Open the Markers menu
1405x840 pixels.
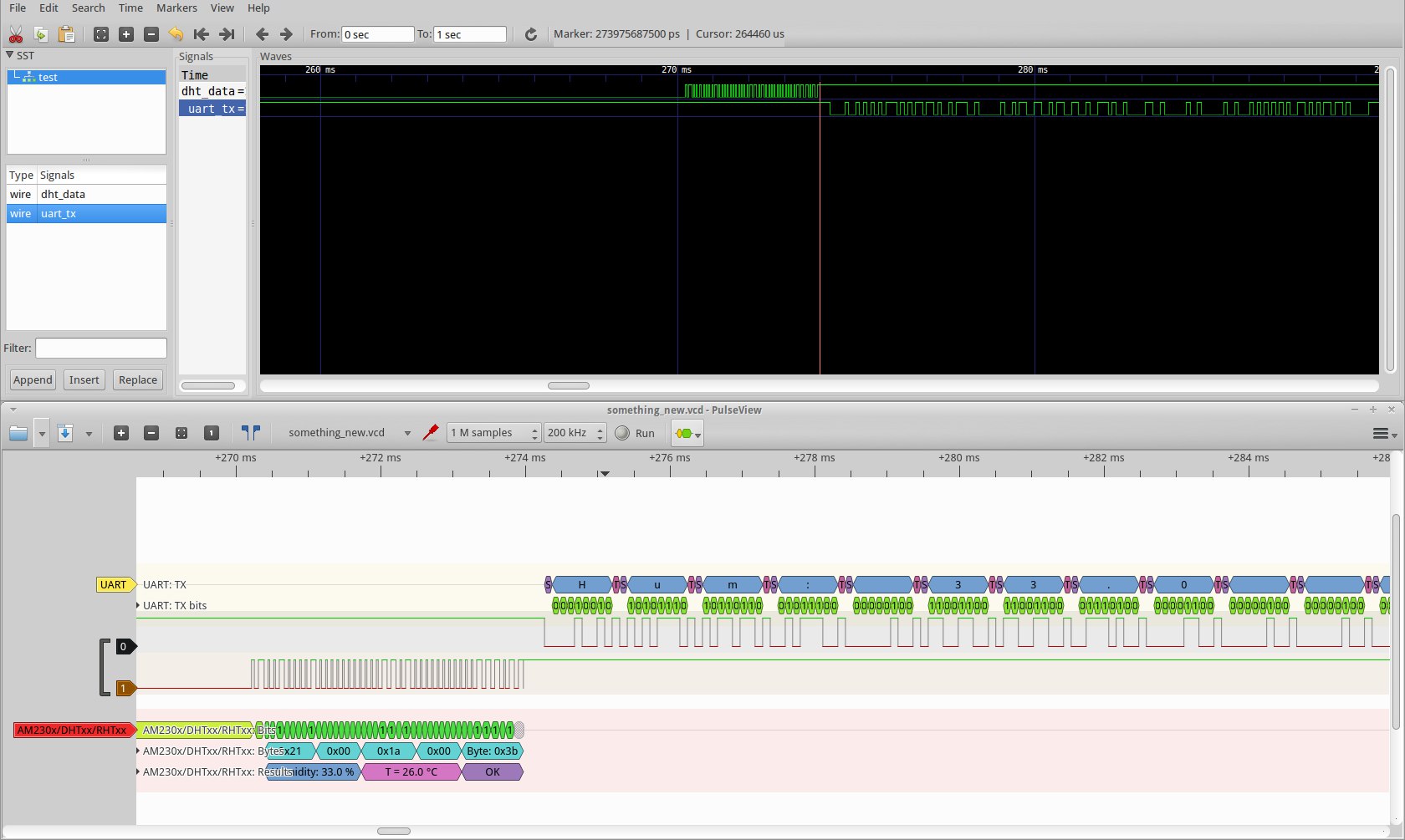176,8
